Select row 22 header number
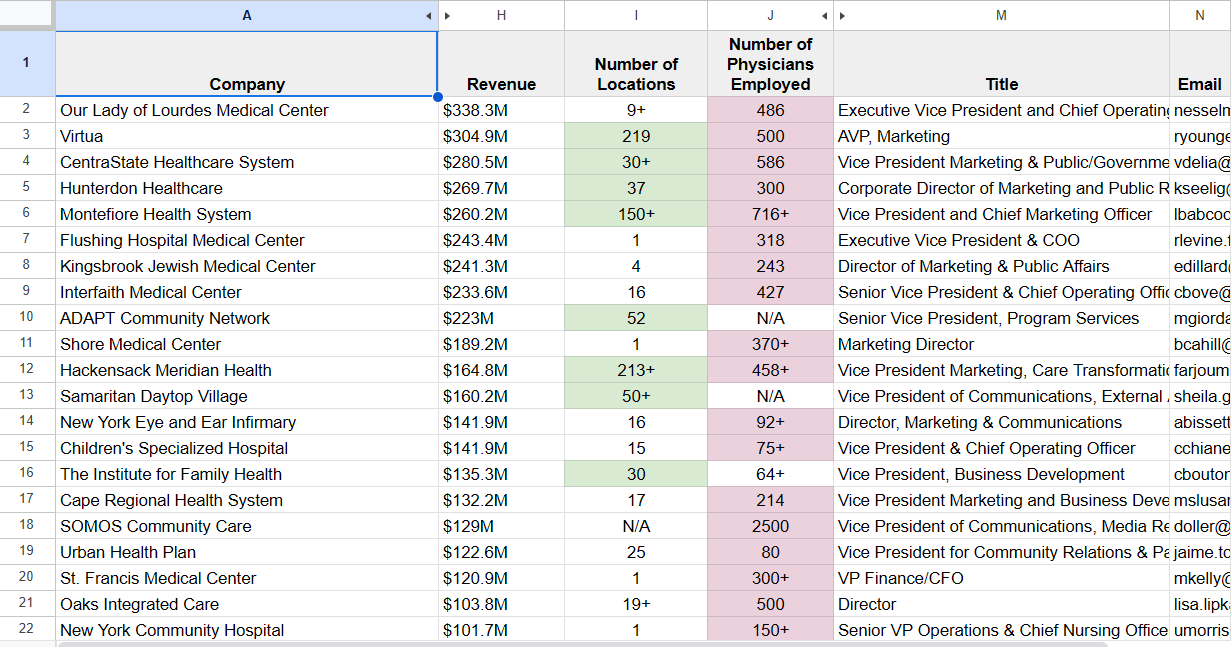Screen dimensions: 1231x647 click(x=27, y=630)
